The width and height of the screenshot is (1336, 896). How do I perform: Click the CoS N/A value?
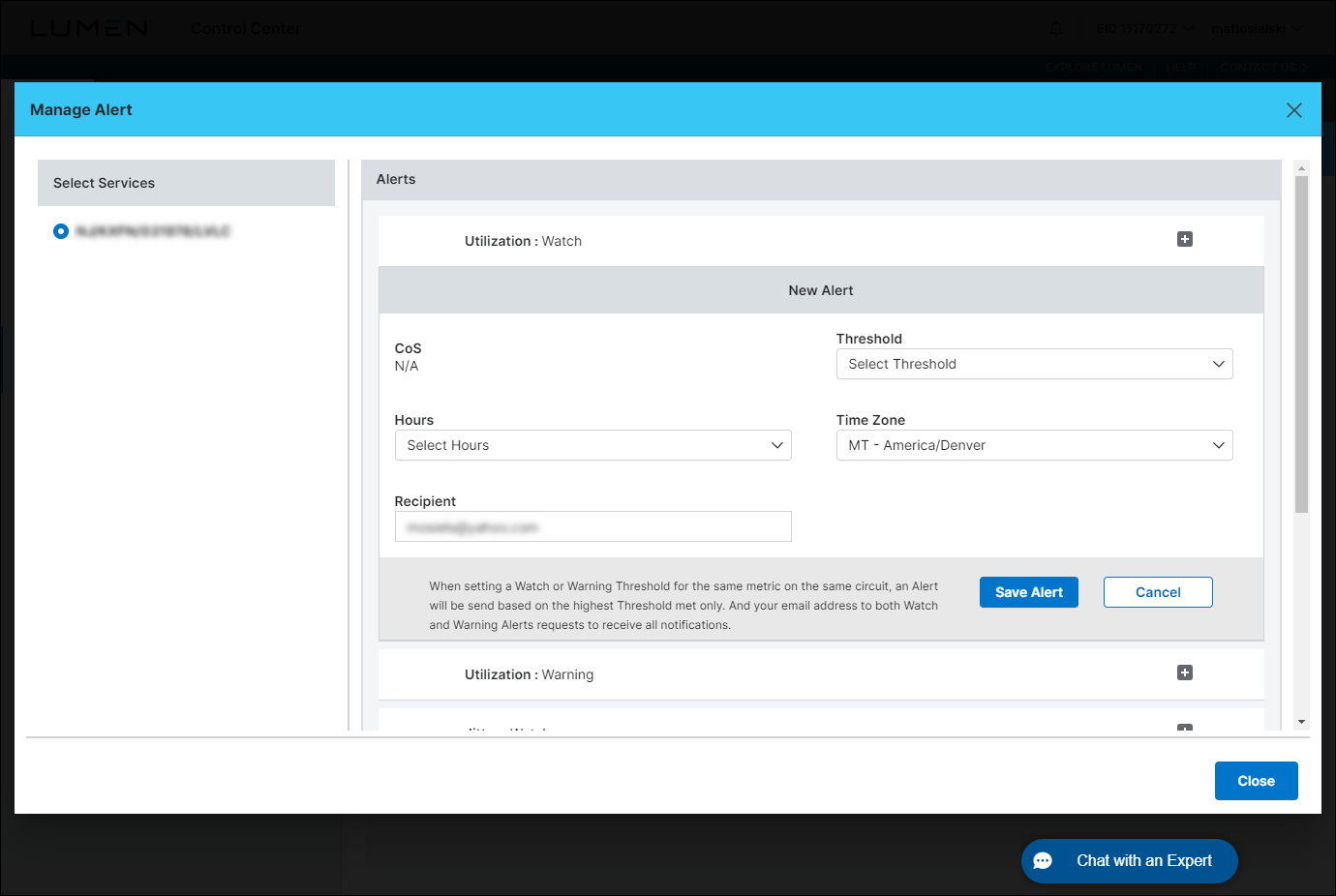coord(407,366)
